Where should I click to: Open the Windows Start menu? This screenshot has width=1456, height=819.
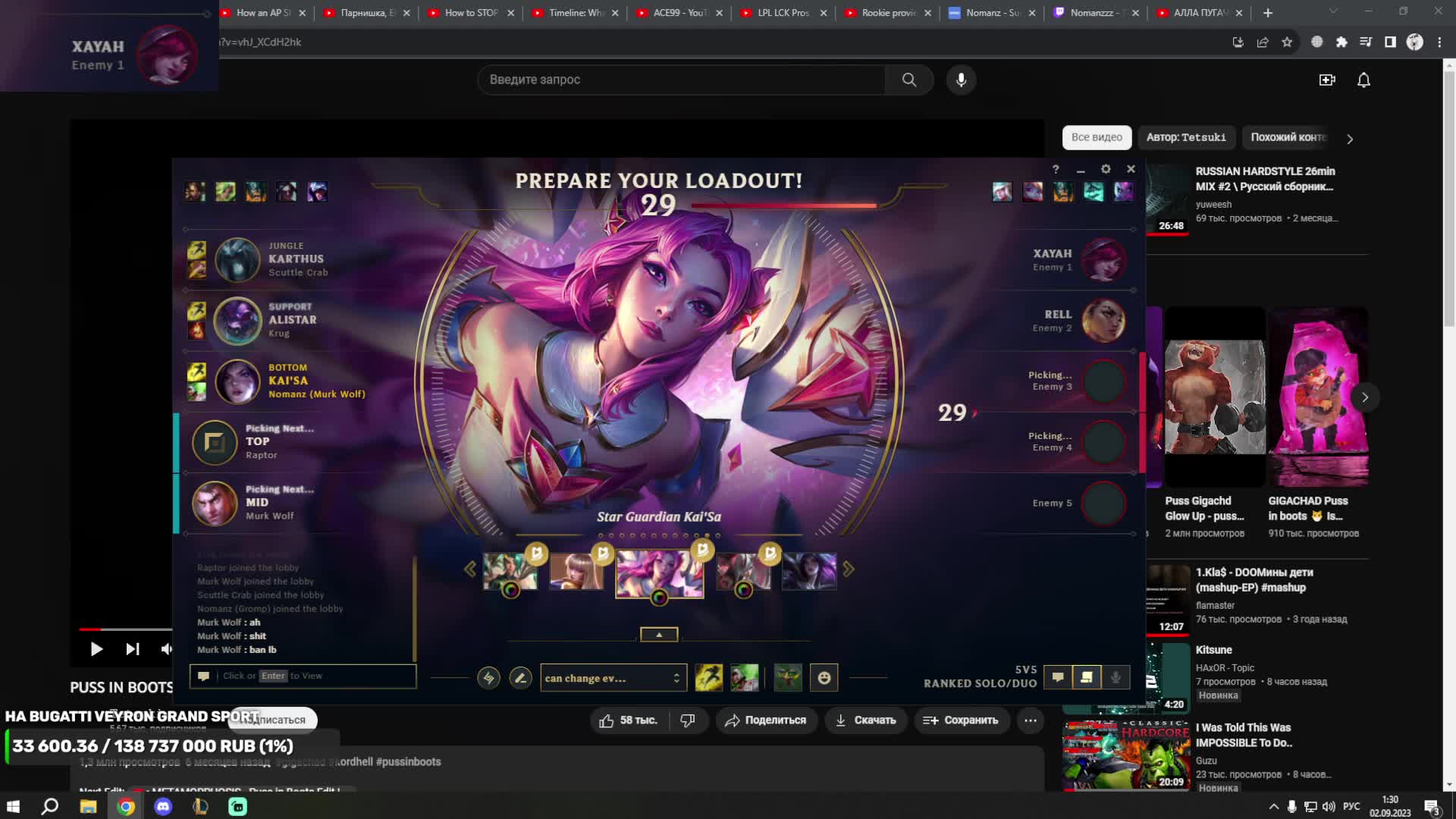13,806
